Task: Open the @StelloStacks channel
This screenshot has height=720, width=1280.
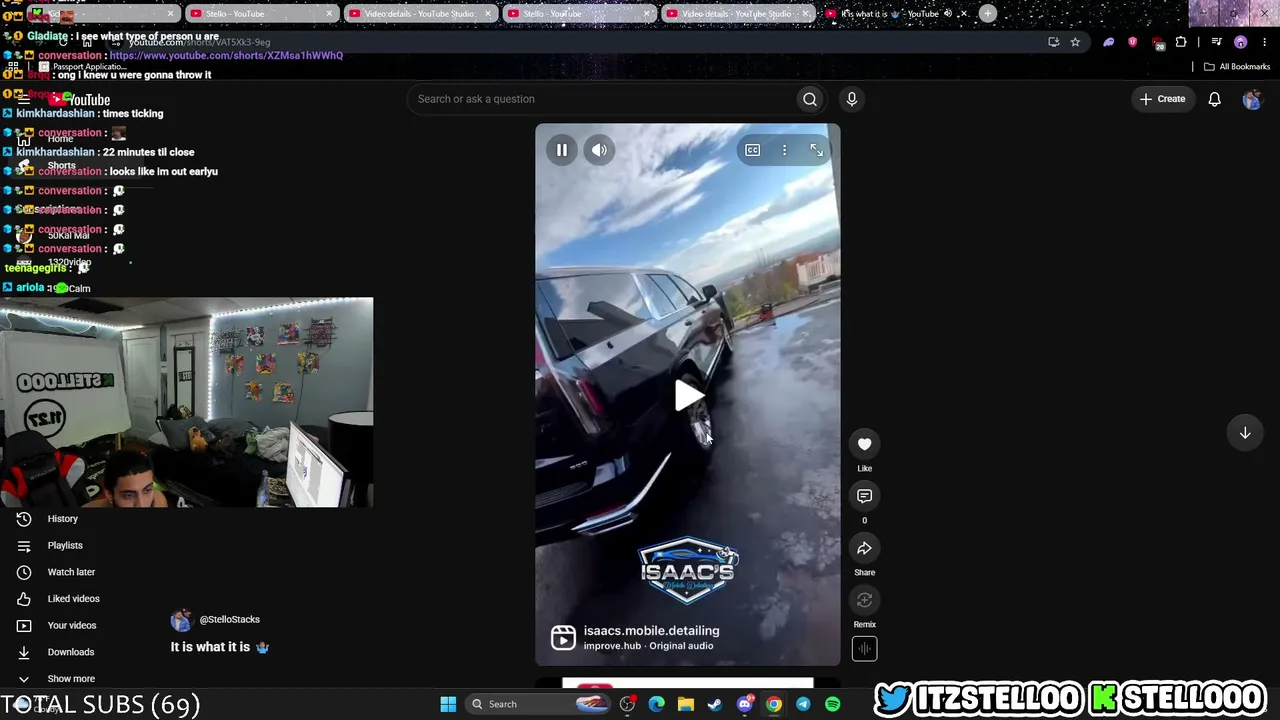Action: point(229,620)
